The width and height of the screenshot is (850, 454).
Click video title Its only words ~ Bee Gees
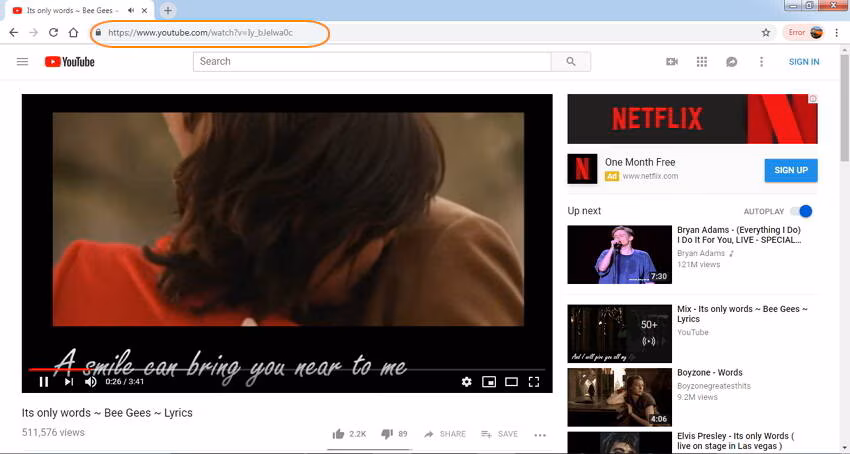pos(107,413)
